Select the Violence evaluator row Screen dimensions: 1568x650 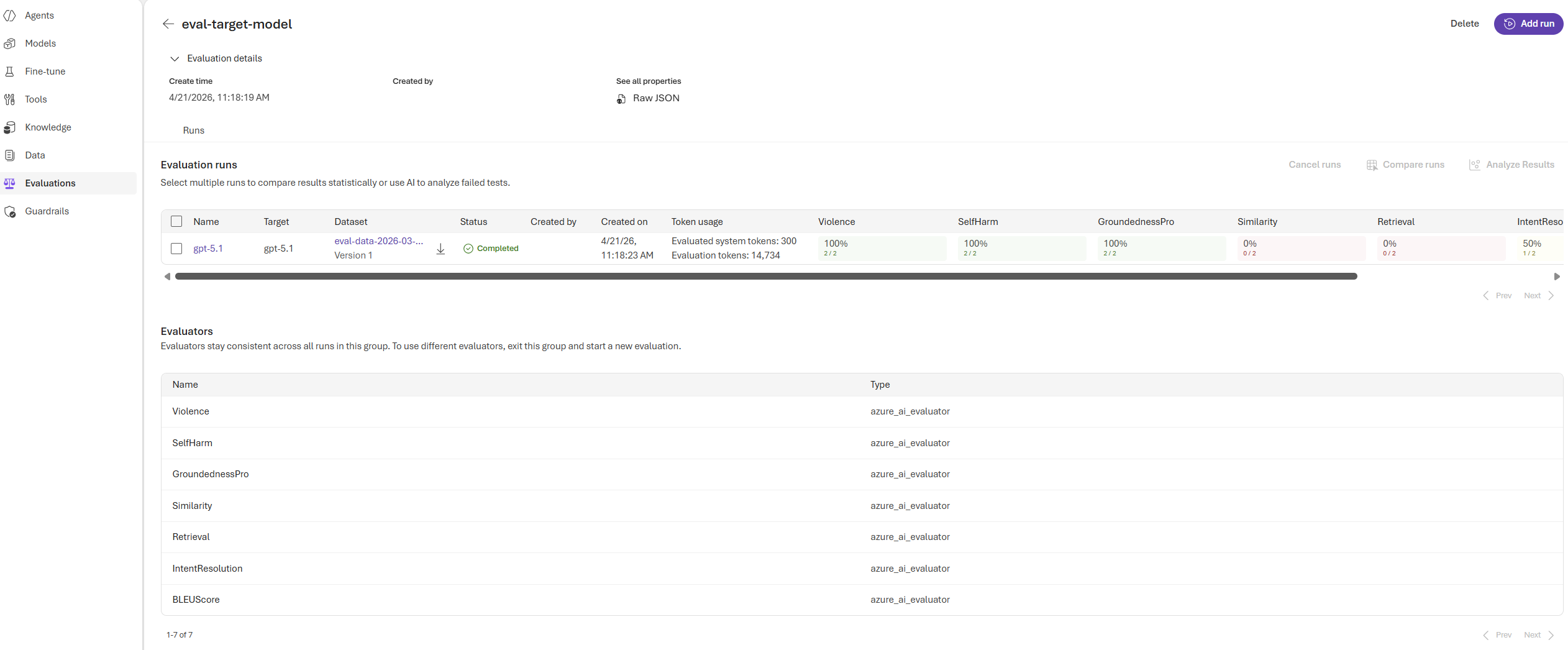click(862, 411)
